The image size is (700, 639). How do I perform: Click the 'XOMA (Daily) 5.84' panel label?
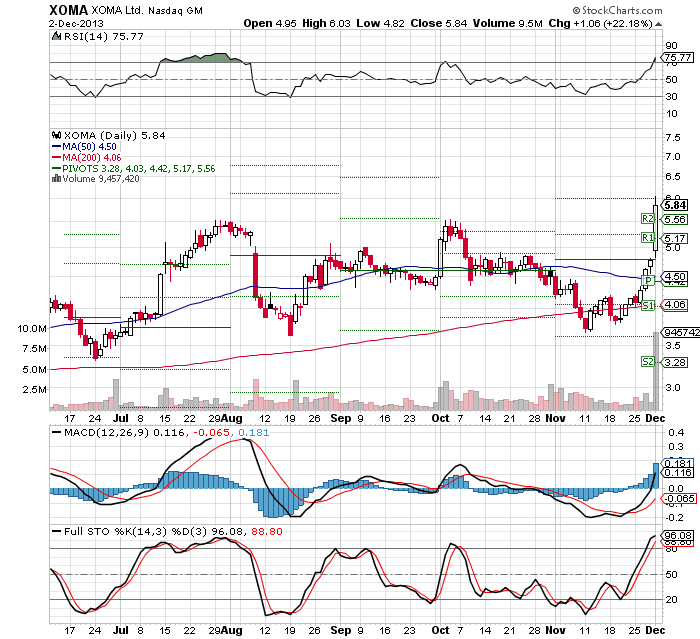coord(114,135)
